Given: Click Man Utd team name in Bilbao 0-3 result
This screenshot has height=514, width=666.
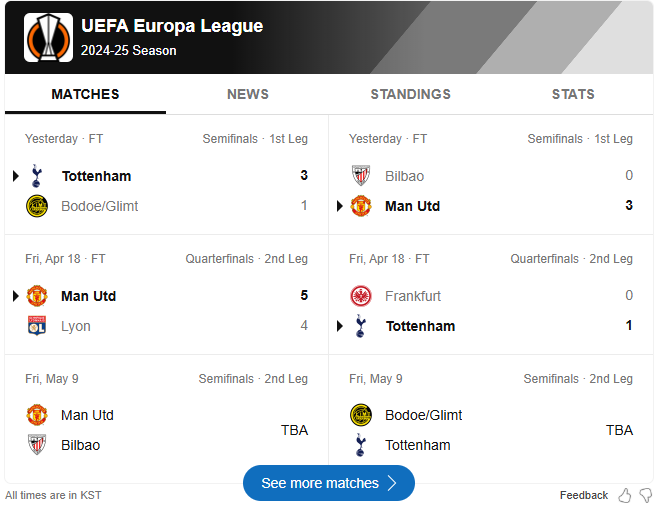Looking at the screenshot, I should [412, 206].
